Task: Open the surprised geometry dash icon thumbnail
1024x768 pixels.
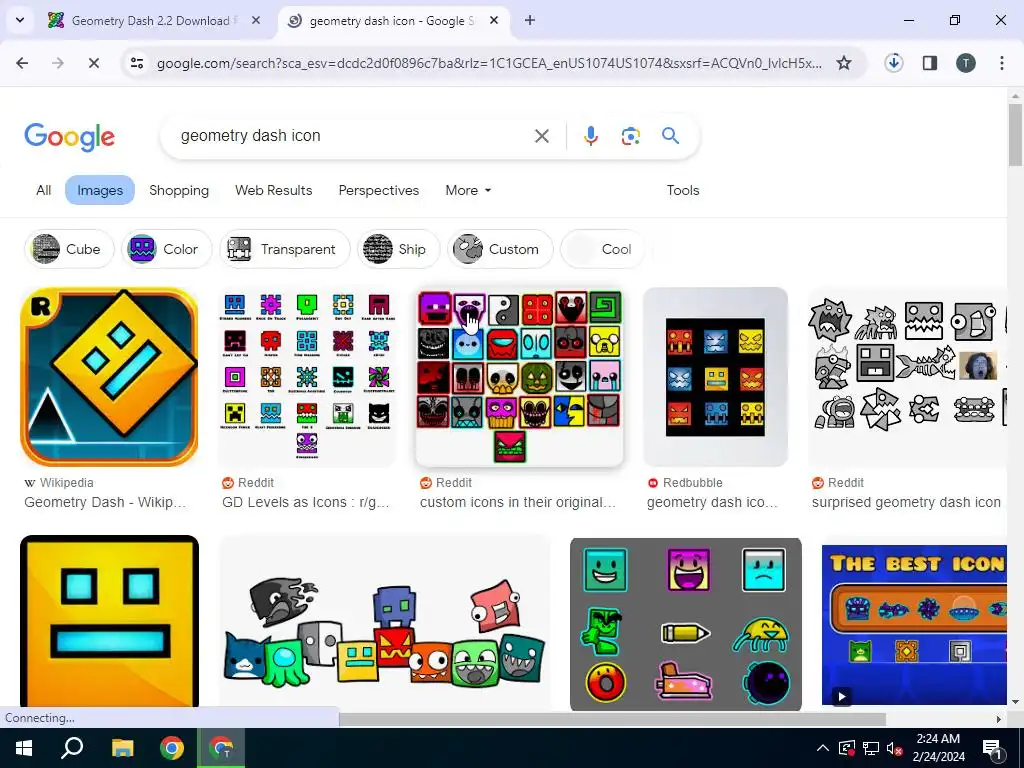Action: pyautogui.click(x=908, y=377)
